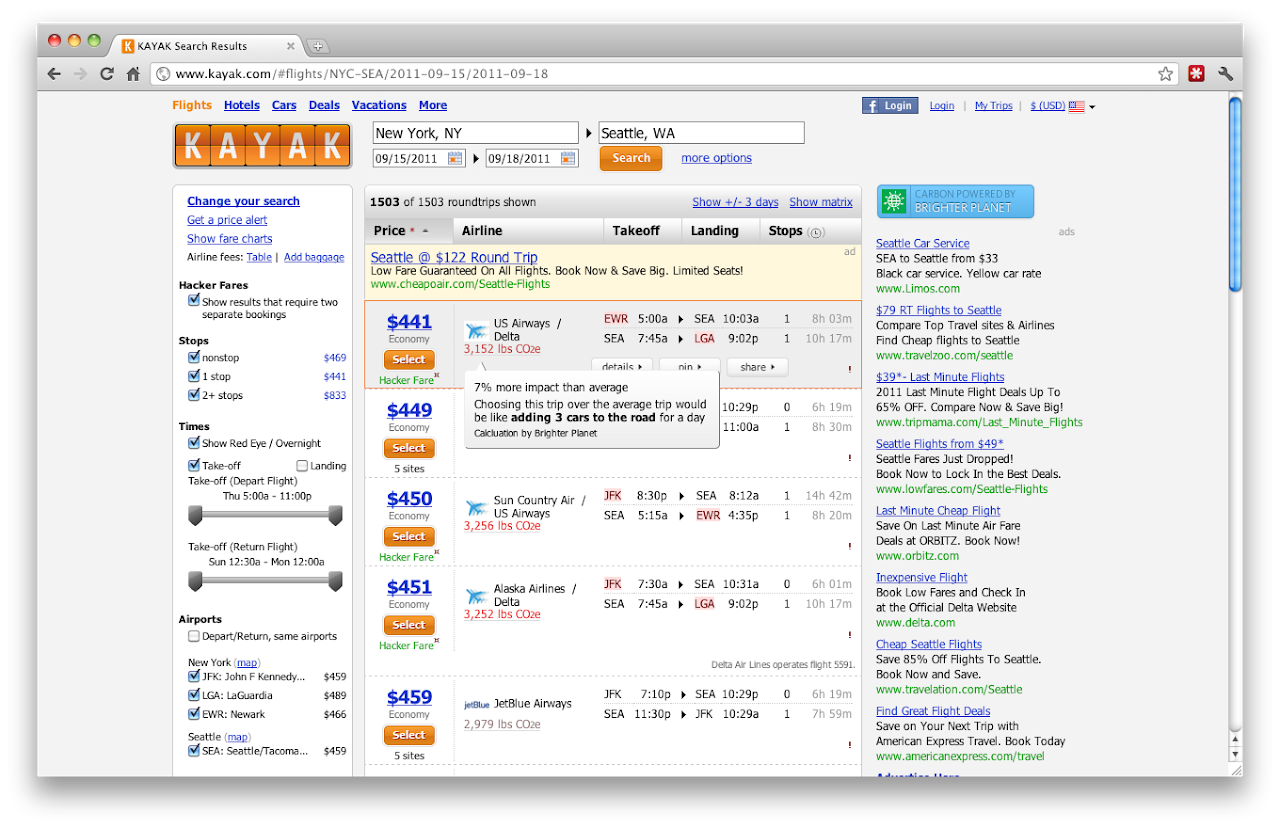1280x828 pixels.
Task: Click the KAYAK logo
Action: point(262,146)
